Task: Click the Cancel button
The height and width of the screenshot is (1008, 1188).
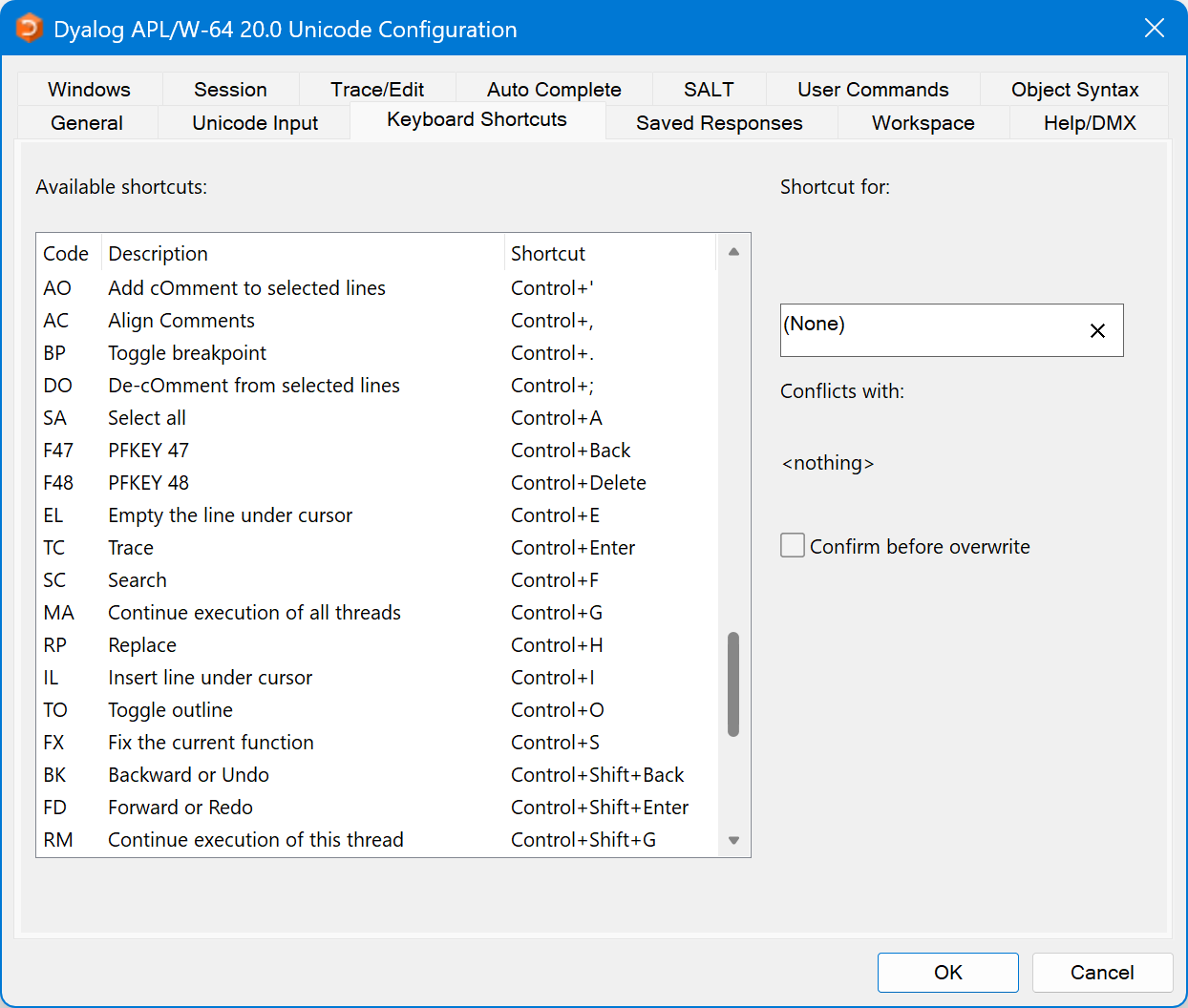Action: coord(1102,973)
